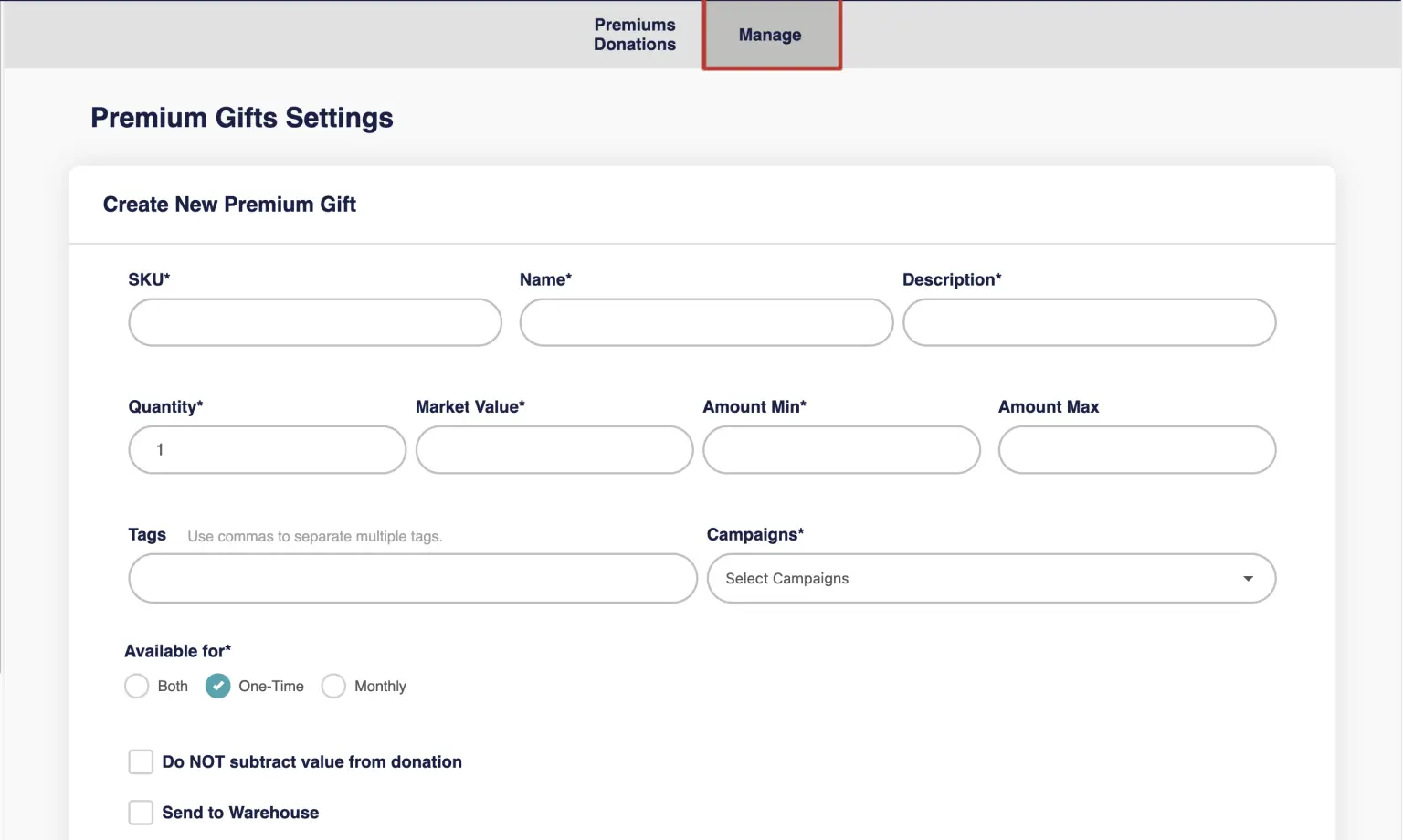This screenshot has width=1403, height=840.
Task: Open the Manage tab
Action: click(x=770, y=35)
